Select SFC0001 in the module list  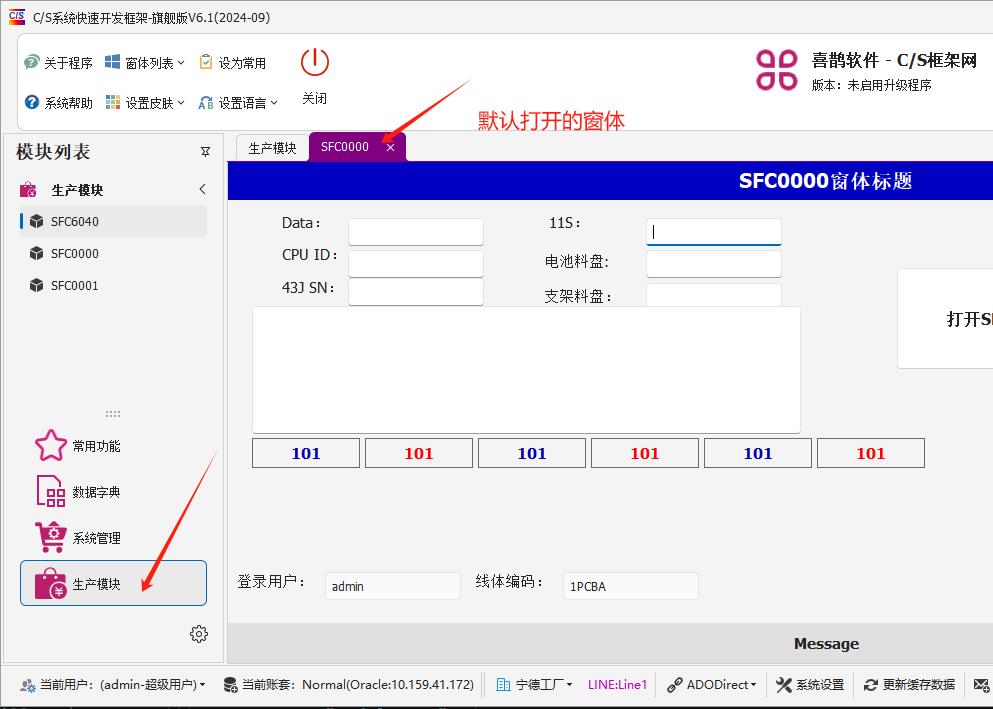(x=75, y=286)
